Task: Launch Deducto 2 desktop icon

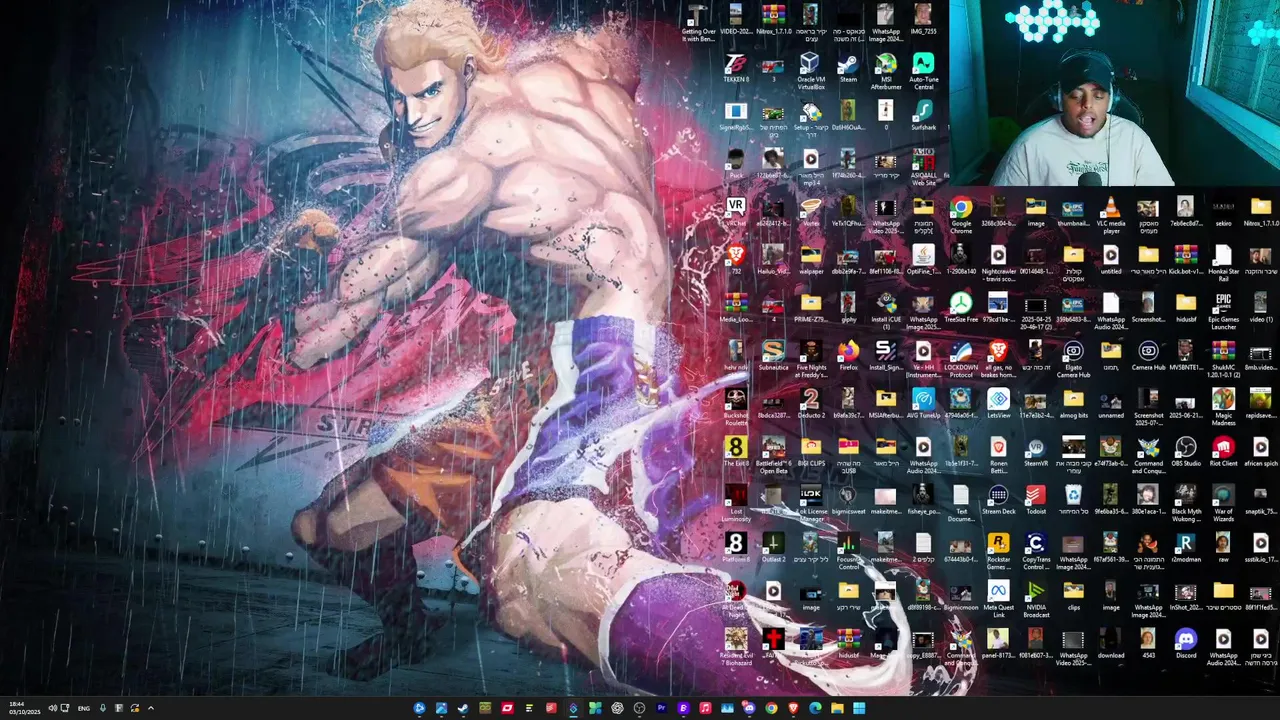Action: click(811, 404)
